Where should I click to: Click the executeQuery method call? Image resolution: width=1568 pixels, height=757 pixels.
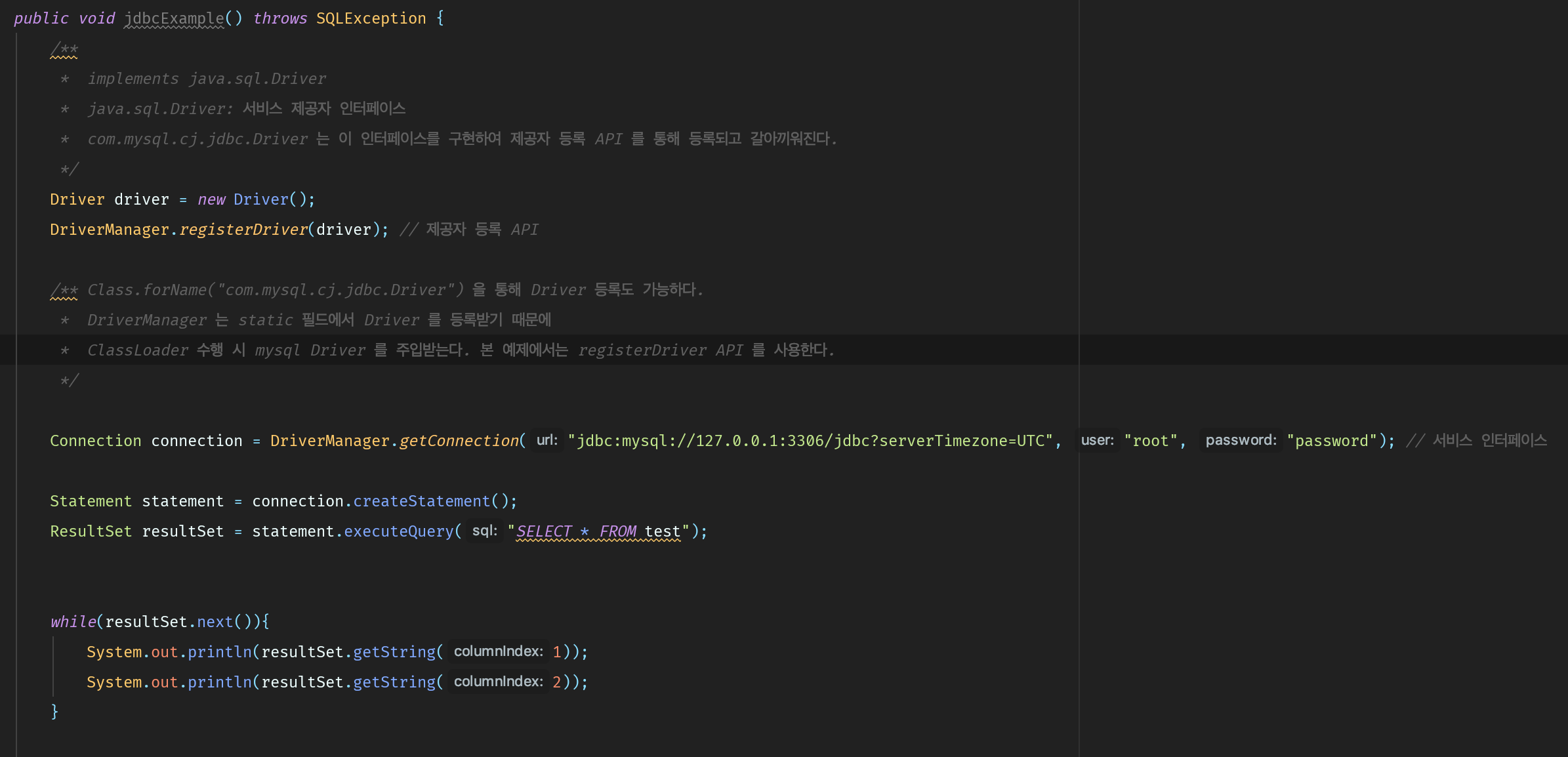[x=398, y=531]
